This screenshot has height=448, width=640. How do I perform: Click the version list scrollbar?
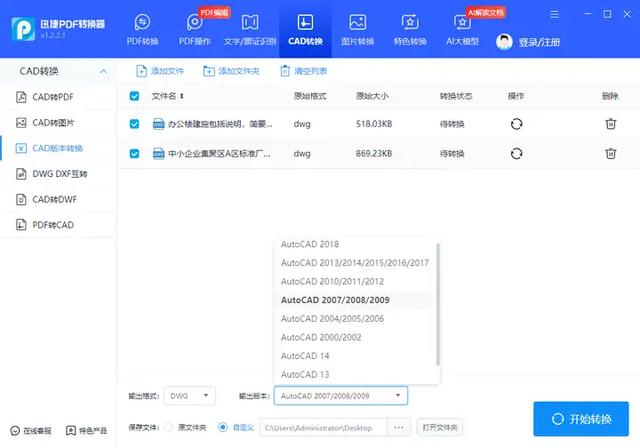[438, 304]
